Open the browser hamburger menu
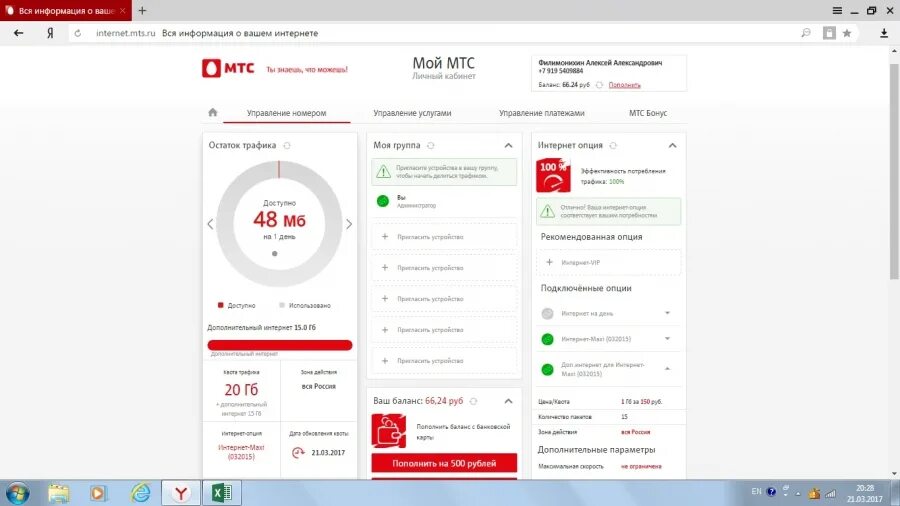Viewport: 900px width, 506px height. (837, 10)
